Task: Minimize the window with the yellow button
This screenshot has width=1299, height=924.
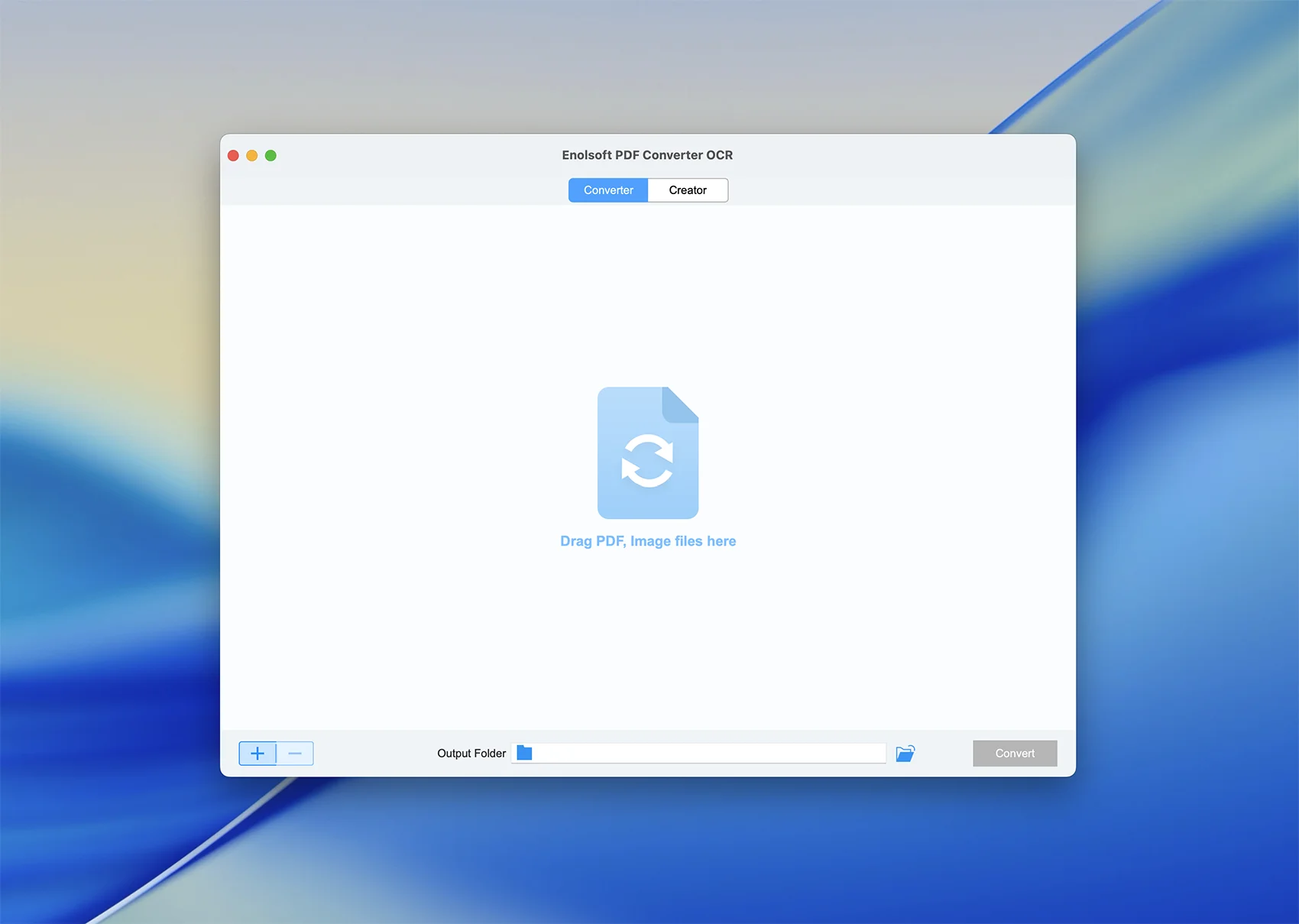Action: [252, 156]
